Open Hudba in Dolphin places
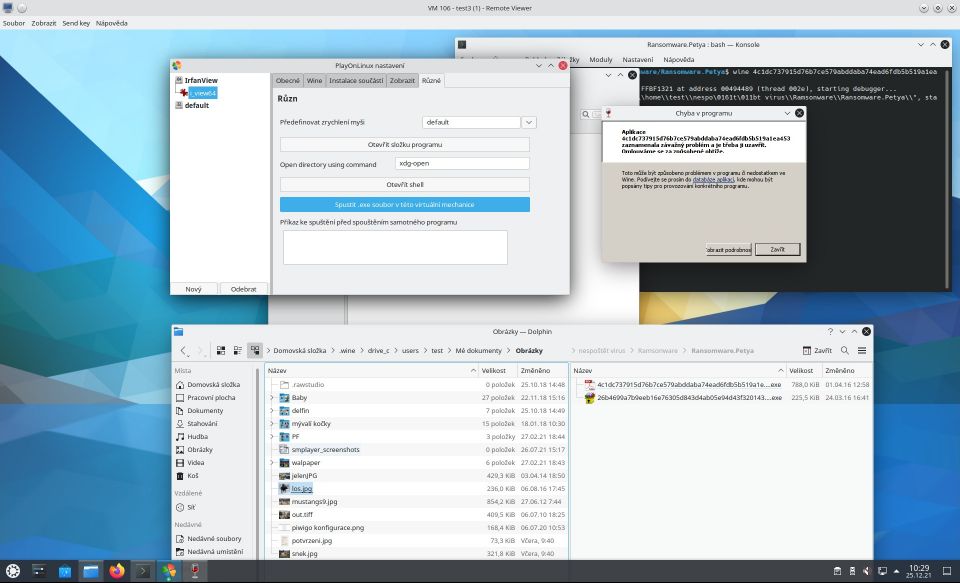The height and width of the screenshot is (583, 960). pyautogui.click(x=198, y=437)
